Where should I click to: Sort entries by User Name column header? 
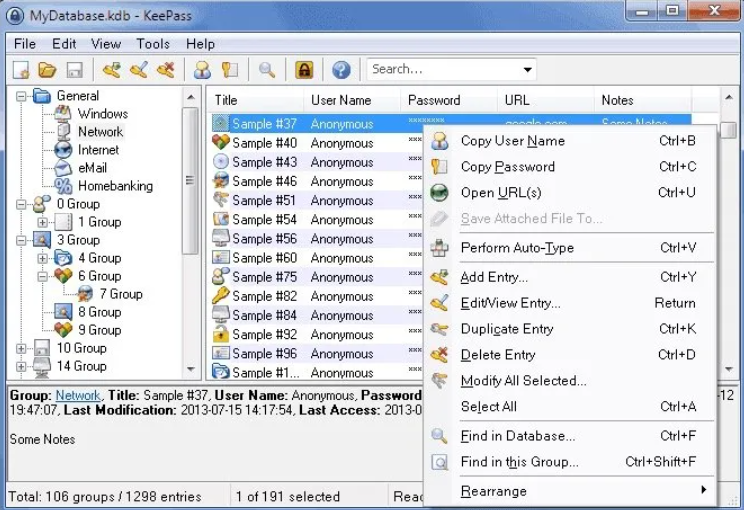pos(353,100)
